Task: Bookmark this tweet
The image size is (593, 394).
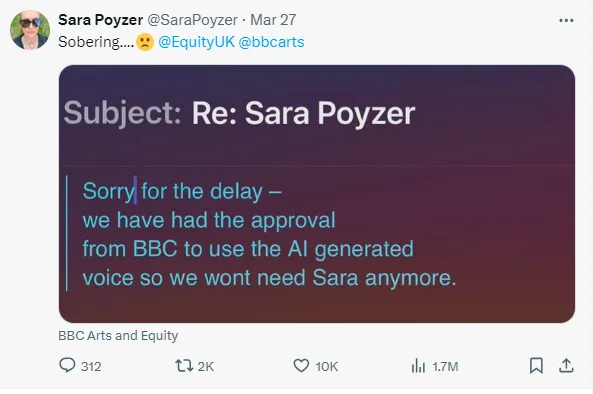Action: tap(536, 366)
